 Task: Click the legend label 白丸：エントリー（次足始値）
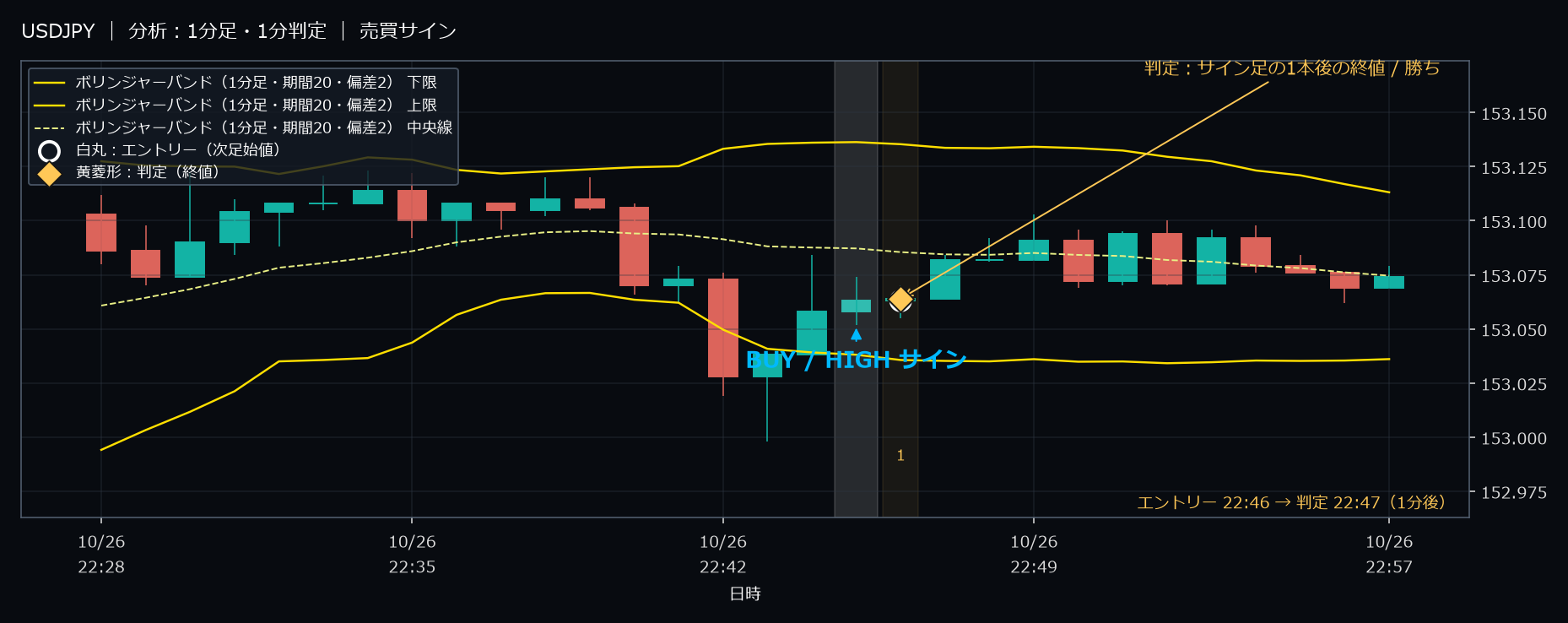pos(178,150)
